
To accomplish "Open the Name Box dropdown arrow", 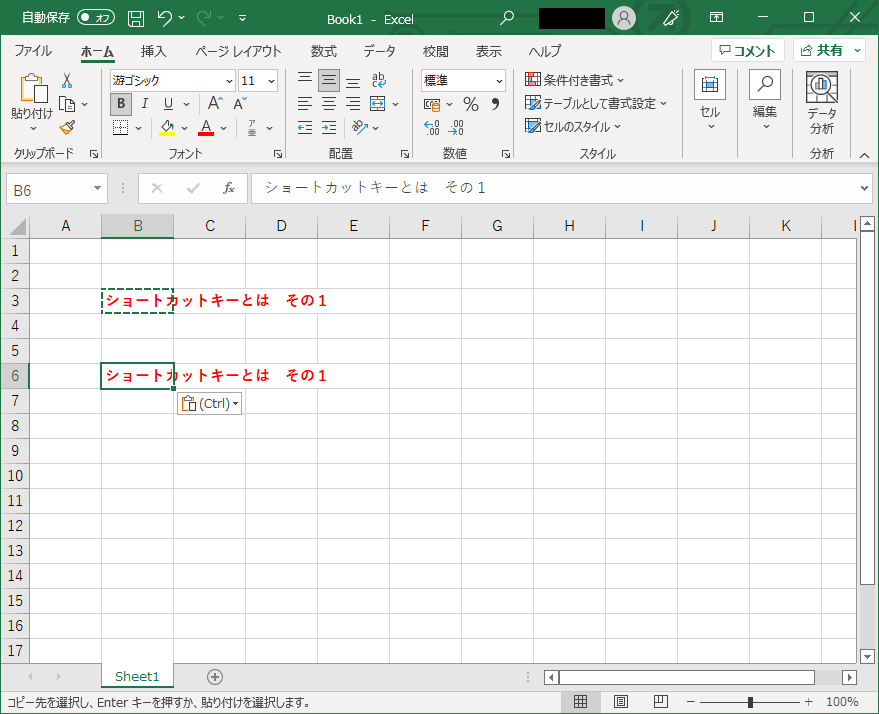I will [98, 189].
